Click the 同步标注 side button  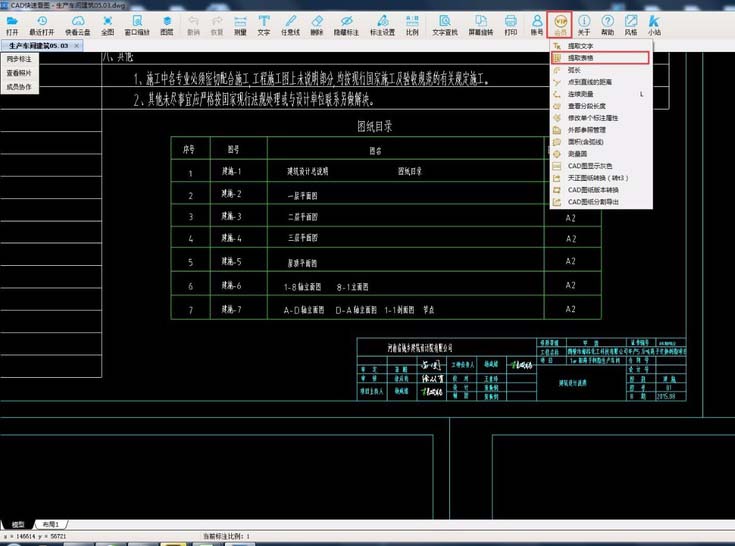tap(19, 59)
